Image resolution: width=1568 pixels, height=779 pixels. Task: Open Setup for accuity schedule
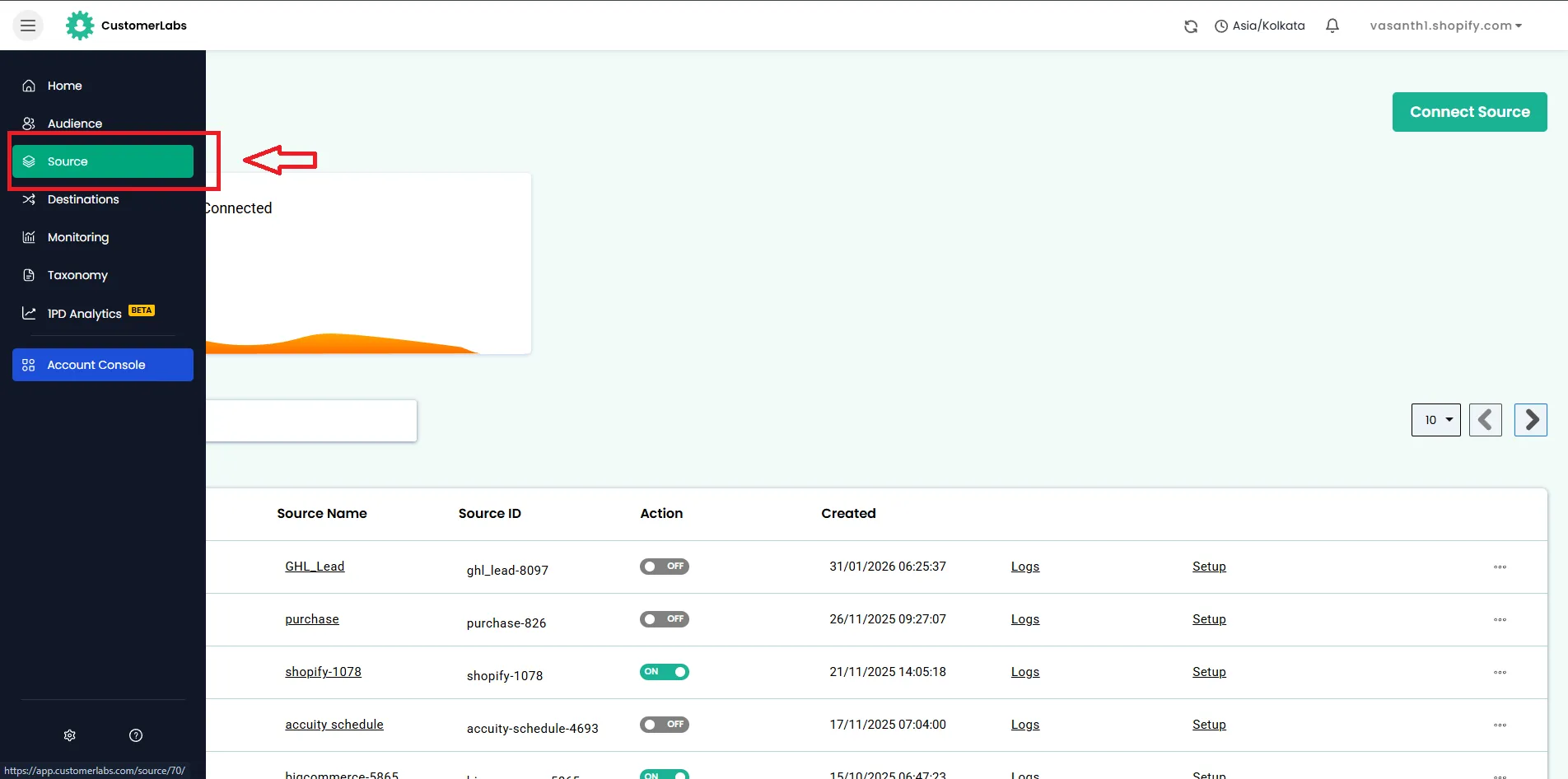[x=1209, y=725]
